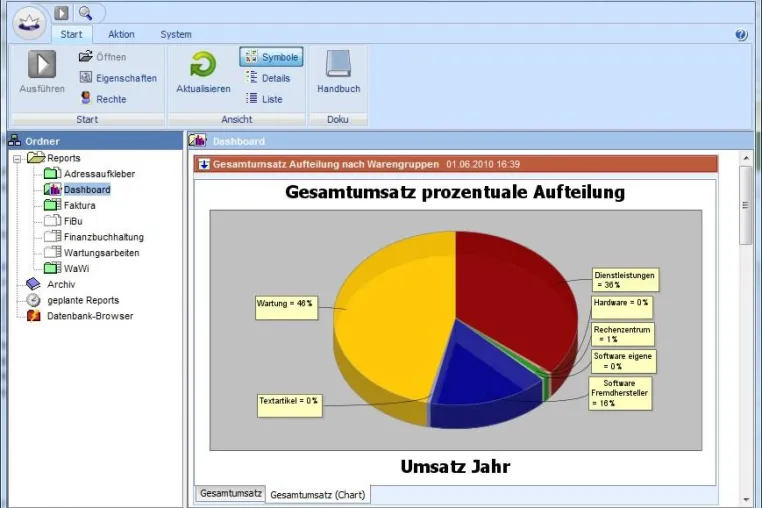Switch the view to Liste
Screen dimensions: 762x508
click(x=264, y=99)
